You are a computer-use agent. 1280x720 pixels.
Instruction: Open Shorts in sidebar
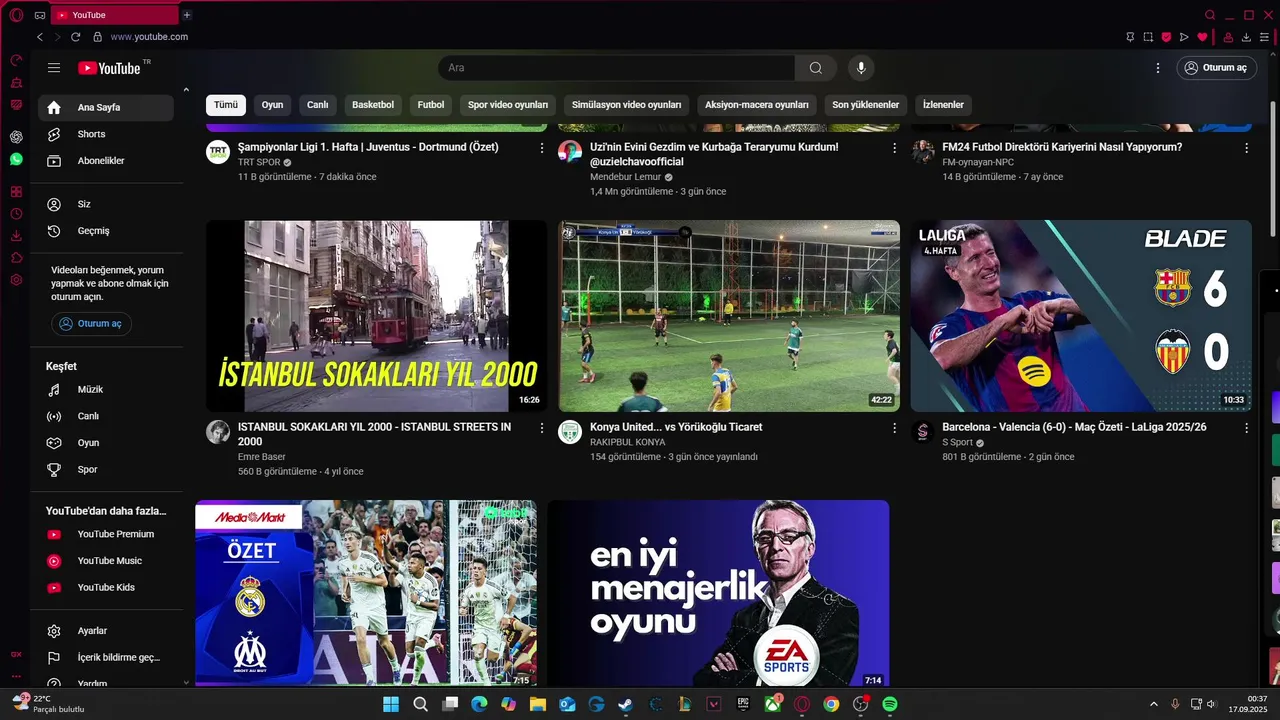click(x=106, y=134)
